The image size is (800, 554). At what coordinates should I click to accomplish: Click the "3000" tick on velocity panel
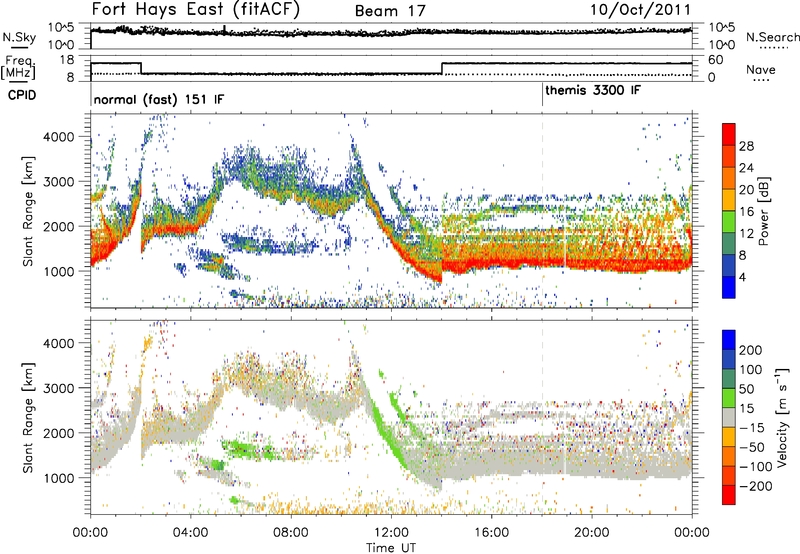(58, 388)
